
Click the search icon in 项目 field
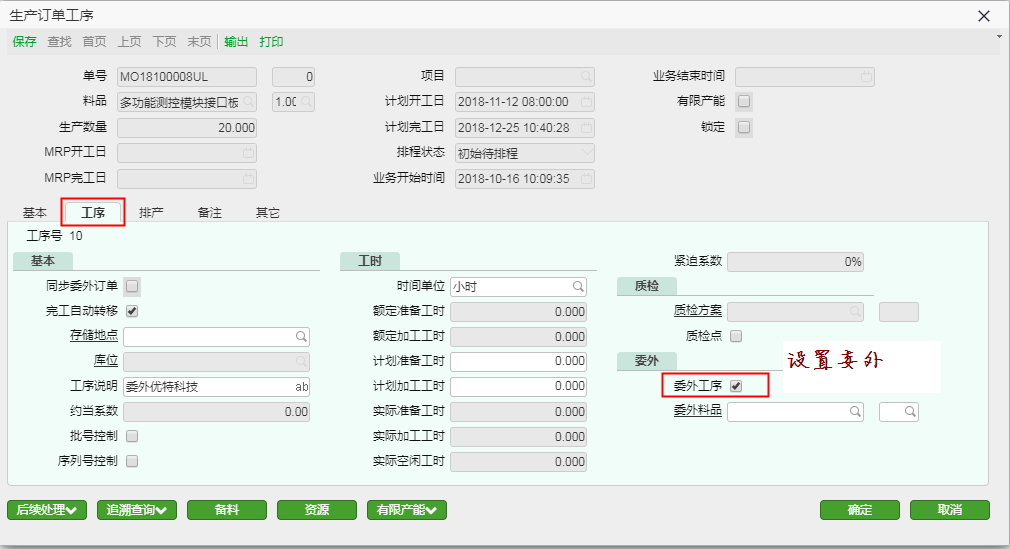[x=586, y=77]
